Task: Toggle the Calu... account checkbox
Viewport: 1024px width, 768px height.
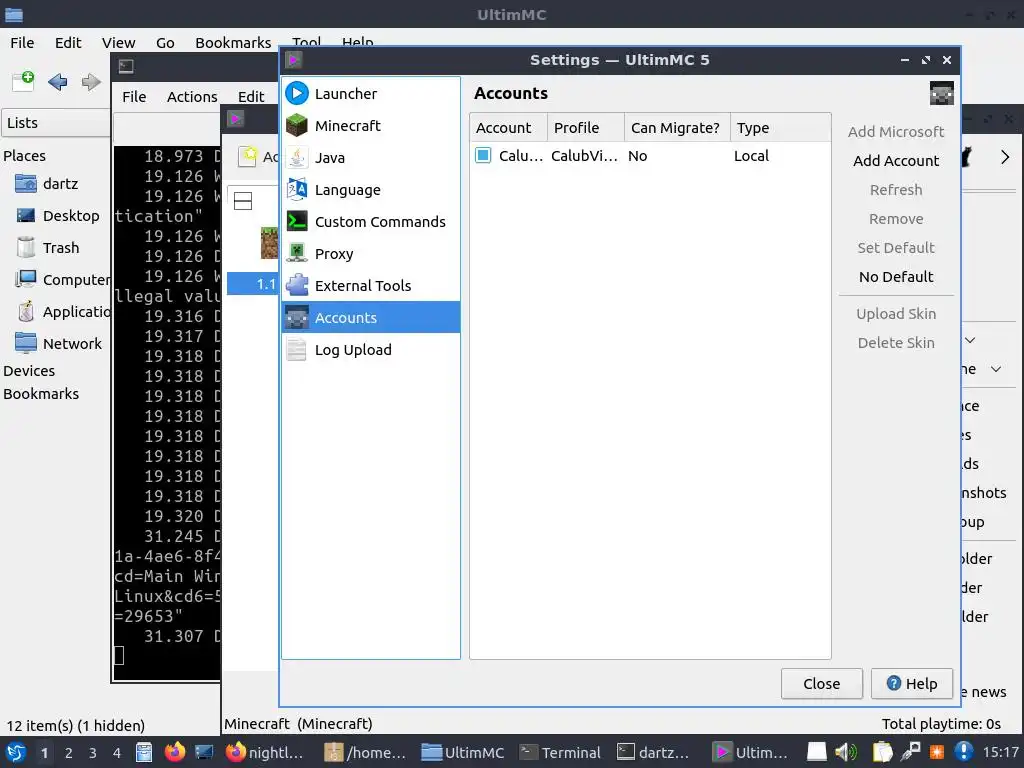Action: pos(483,155)
